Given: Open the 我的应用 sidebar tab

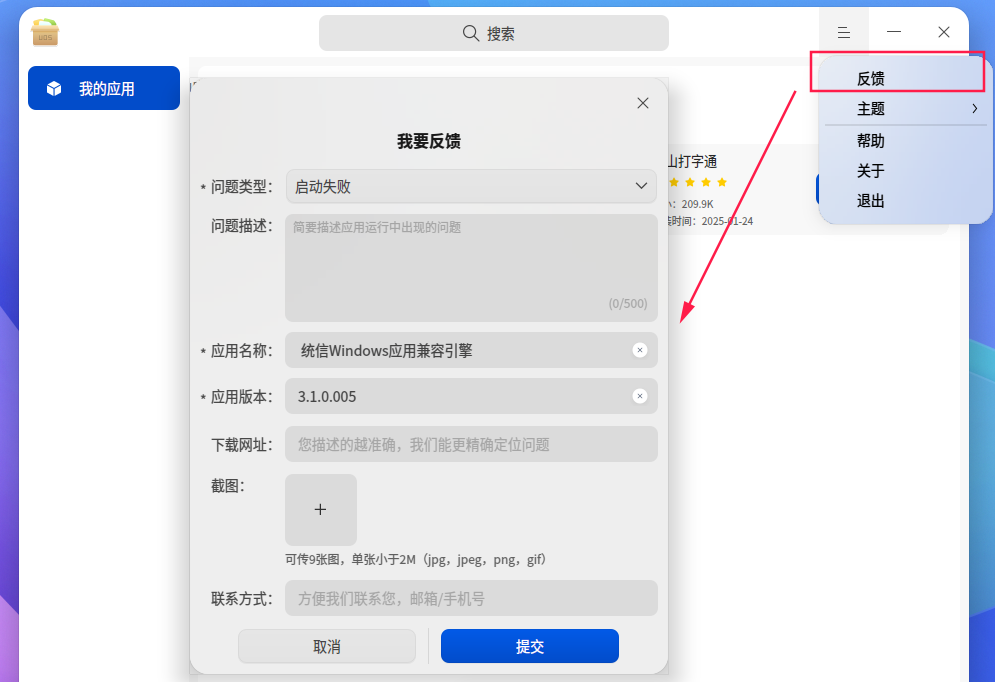Looking at the screenshot, I should 104,88.
